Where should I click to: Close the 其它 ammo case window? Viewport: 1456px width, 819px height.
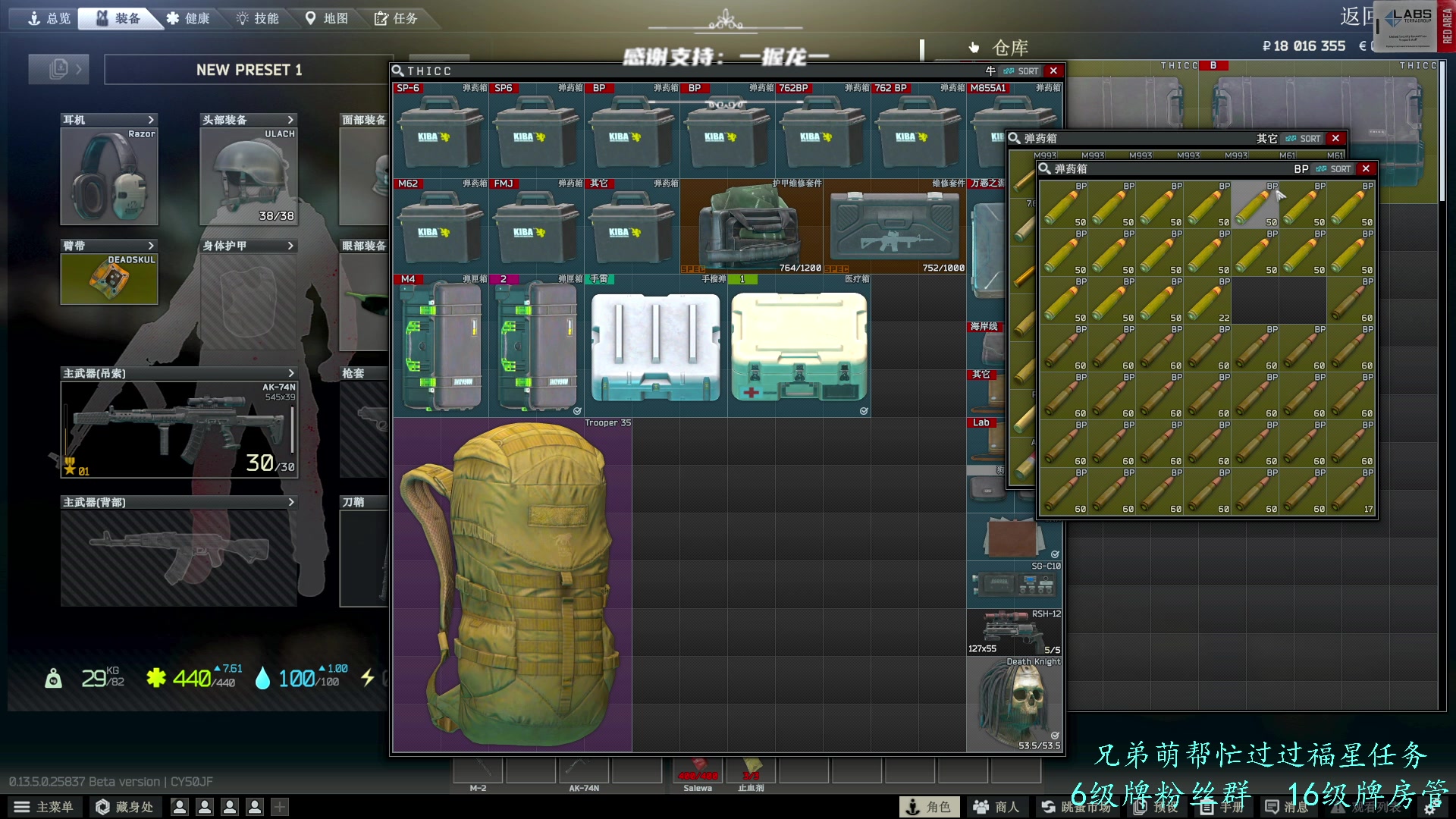click(1335, 138)
